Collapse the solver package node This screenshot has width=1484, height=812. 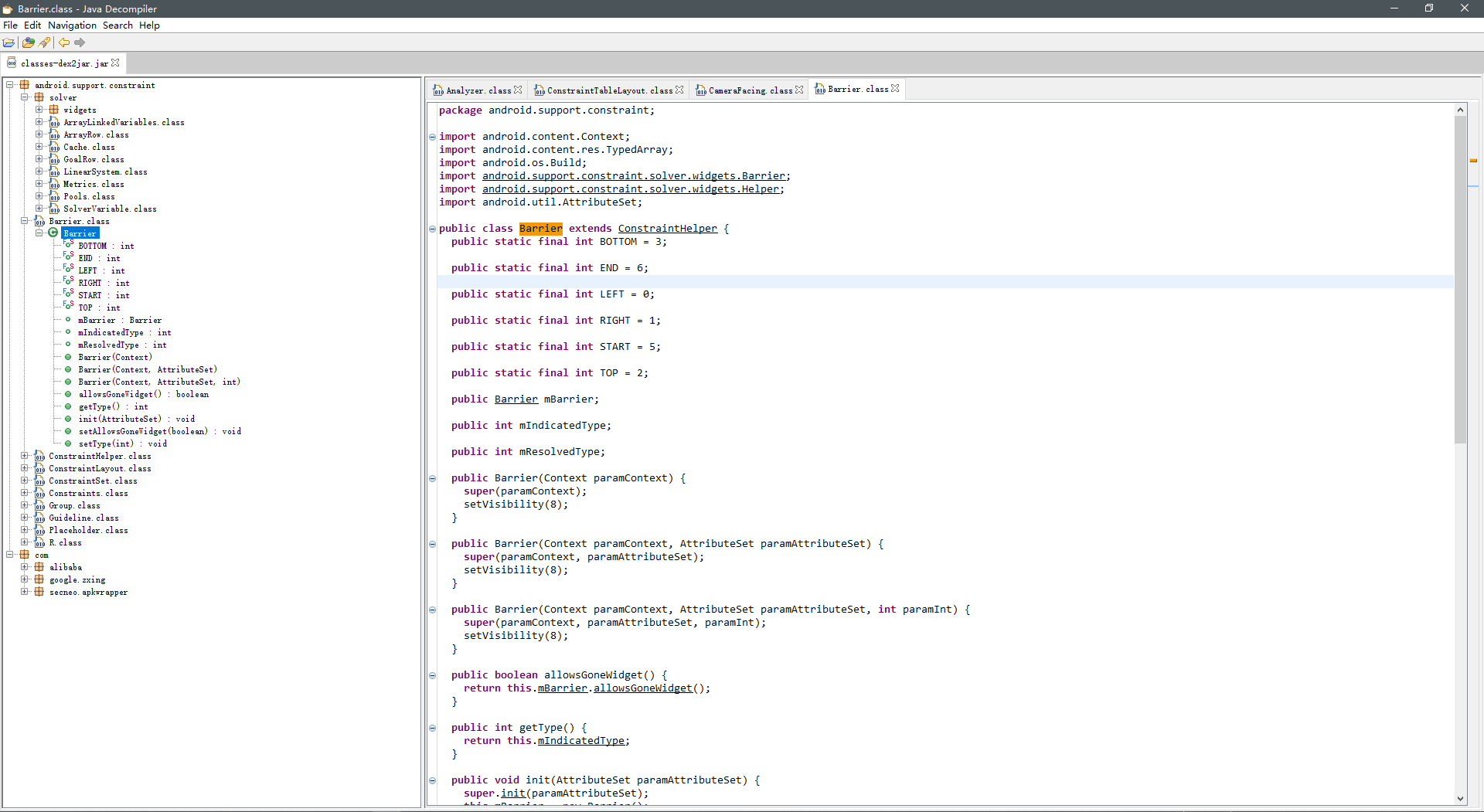point(25,97)
